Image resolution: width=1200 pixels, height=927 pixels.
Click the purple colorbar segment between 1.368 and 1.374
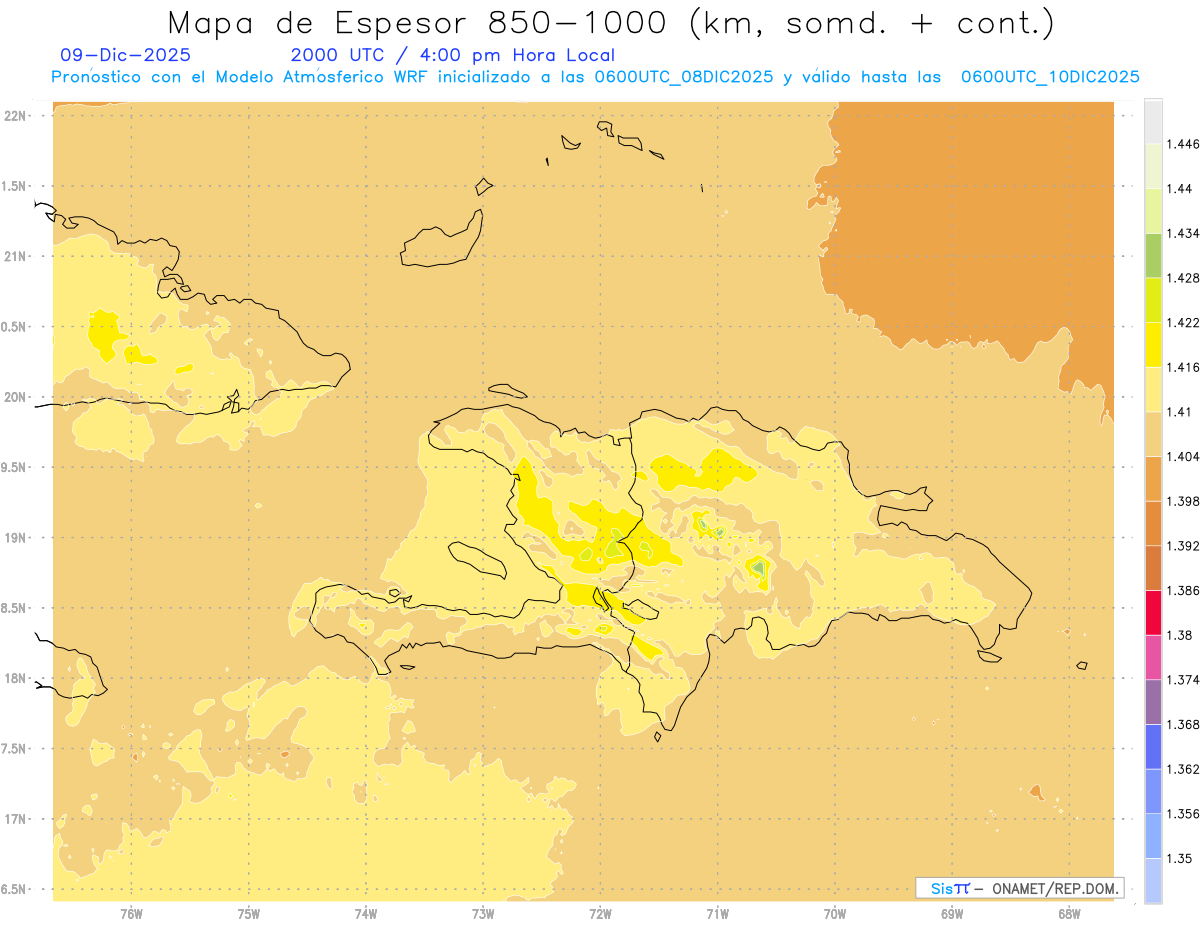pos(1153,702)
